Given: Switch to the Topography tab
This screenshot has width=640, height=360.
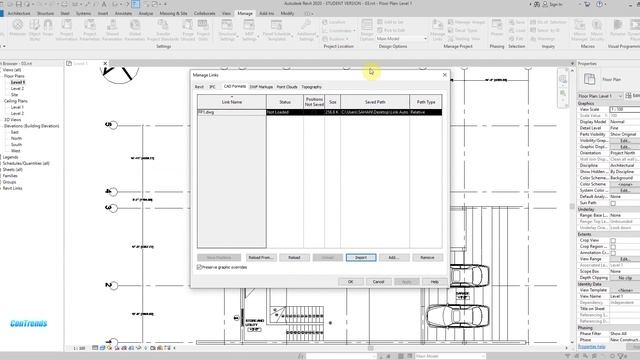Looking at the screenshot, I should (311, 87).
